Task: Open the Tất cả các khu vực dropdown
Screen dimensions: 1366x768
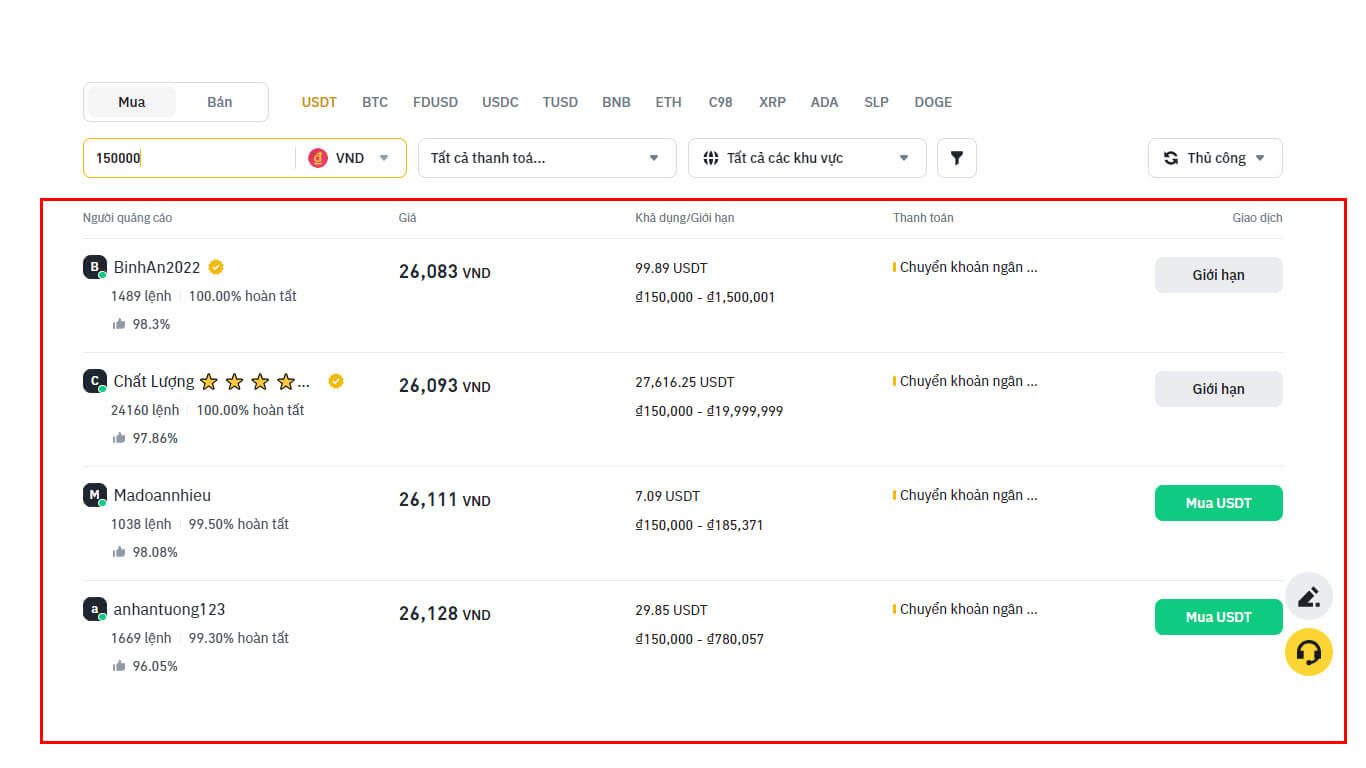Action: pyautogui.click(x=807, y=157)
